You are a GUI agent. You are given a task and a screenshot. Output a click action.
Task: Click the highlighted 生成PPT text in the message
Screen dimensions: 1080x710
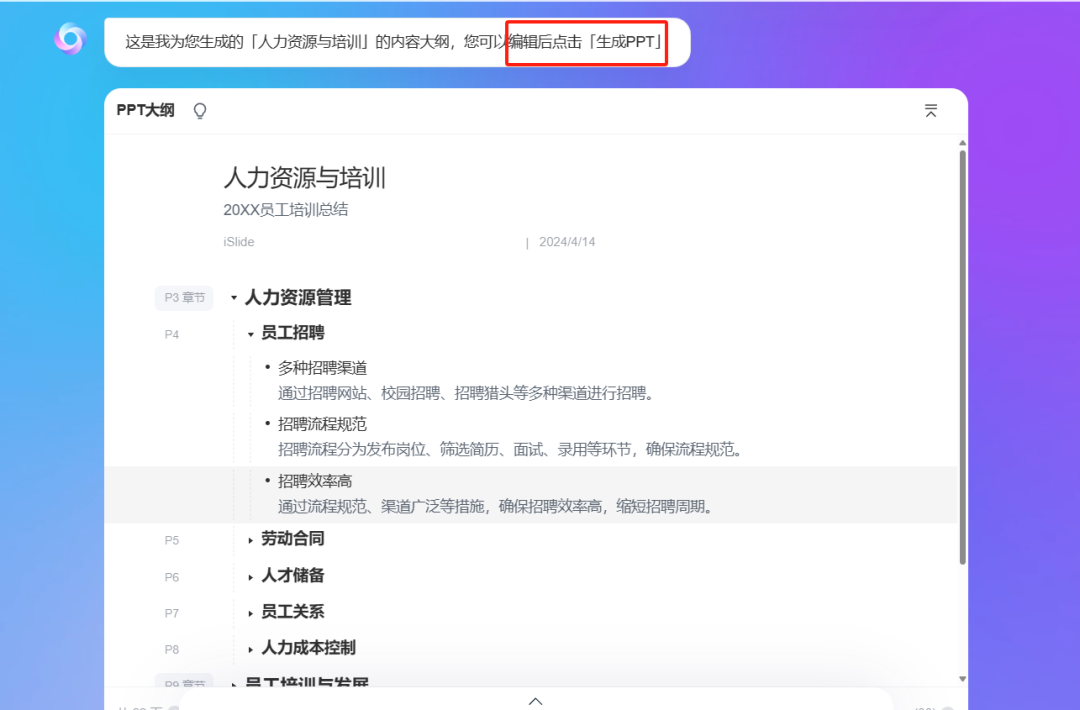click(625, 43)
